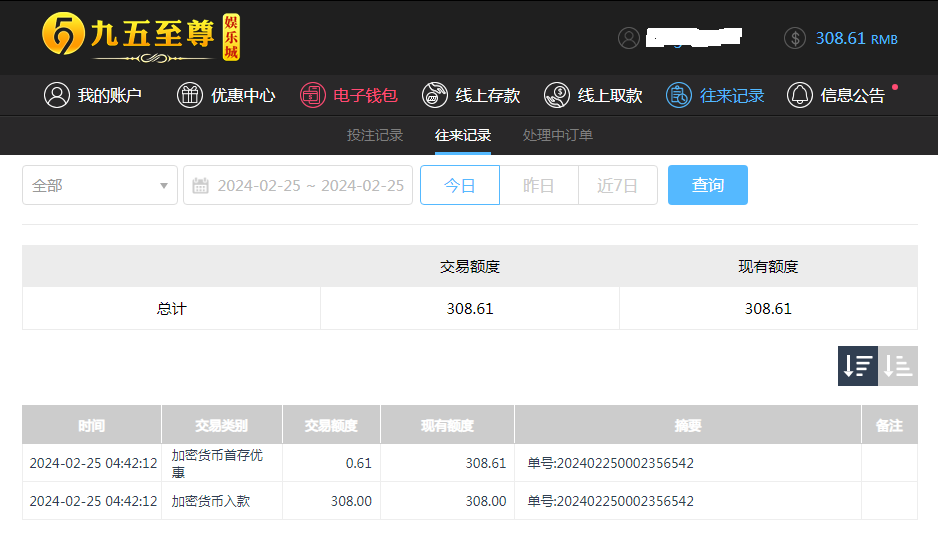Screen dimensions: 938x537
Task: Click order number in 加密货币首存优惠 row
Action: [610, 463]
